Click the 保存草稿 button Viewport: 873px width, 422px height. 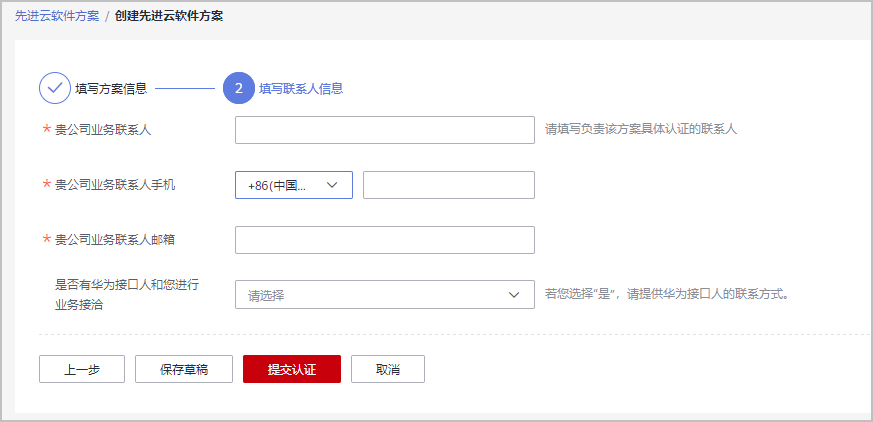(x=184, y=369)
